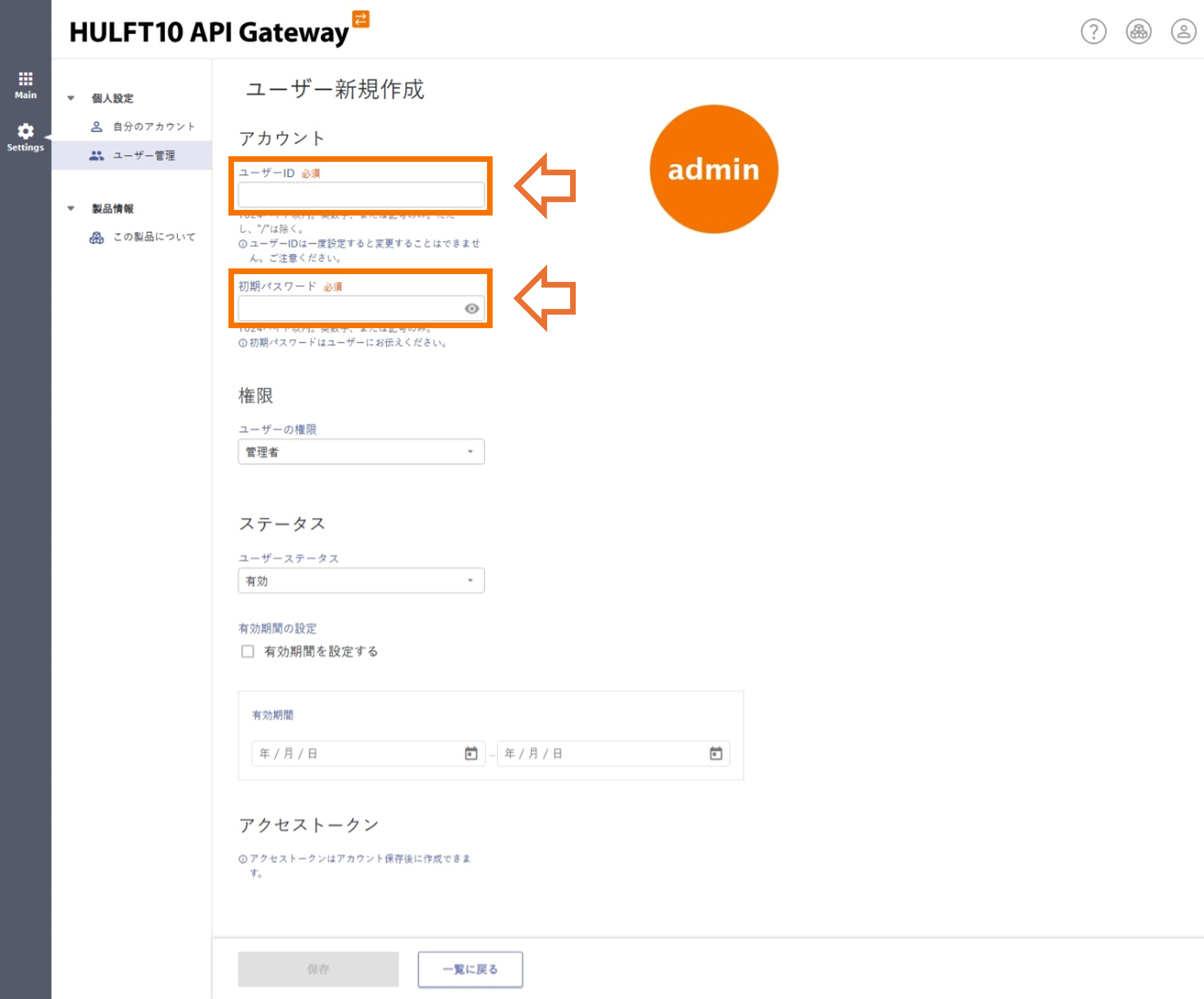This screenshot has width=1204, height=999.
Task: Open the user profile icon in header
Action: 1183,31
